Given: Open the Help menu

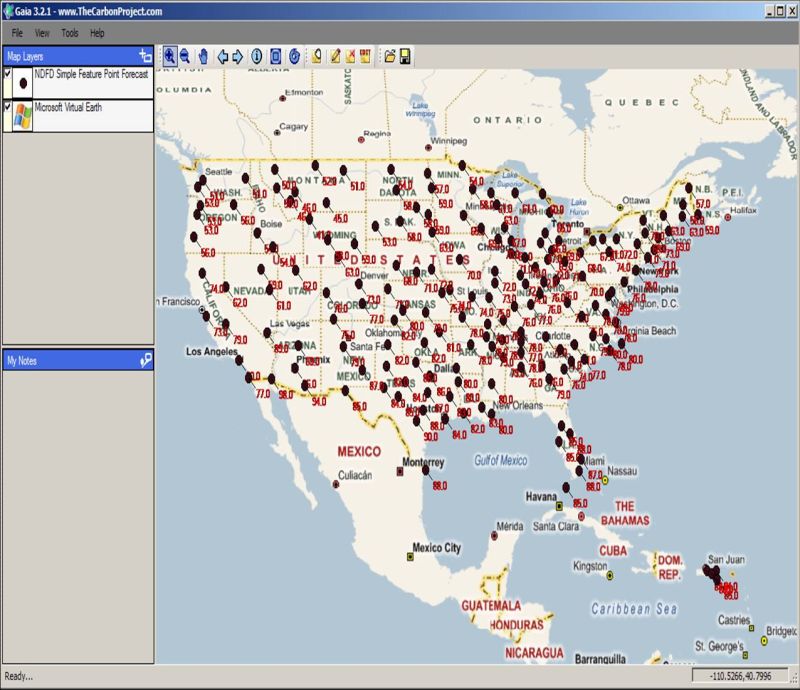Looking at the screenshot, I should [97, 33].
